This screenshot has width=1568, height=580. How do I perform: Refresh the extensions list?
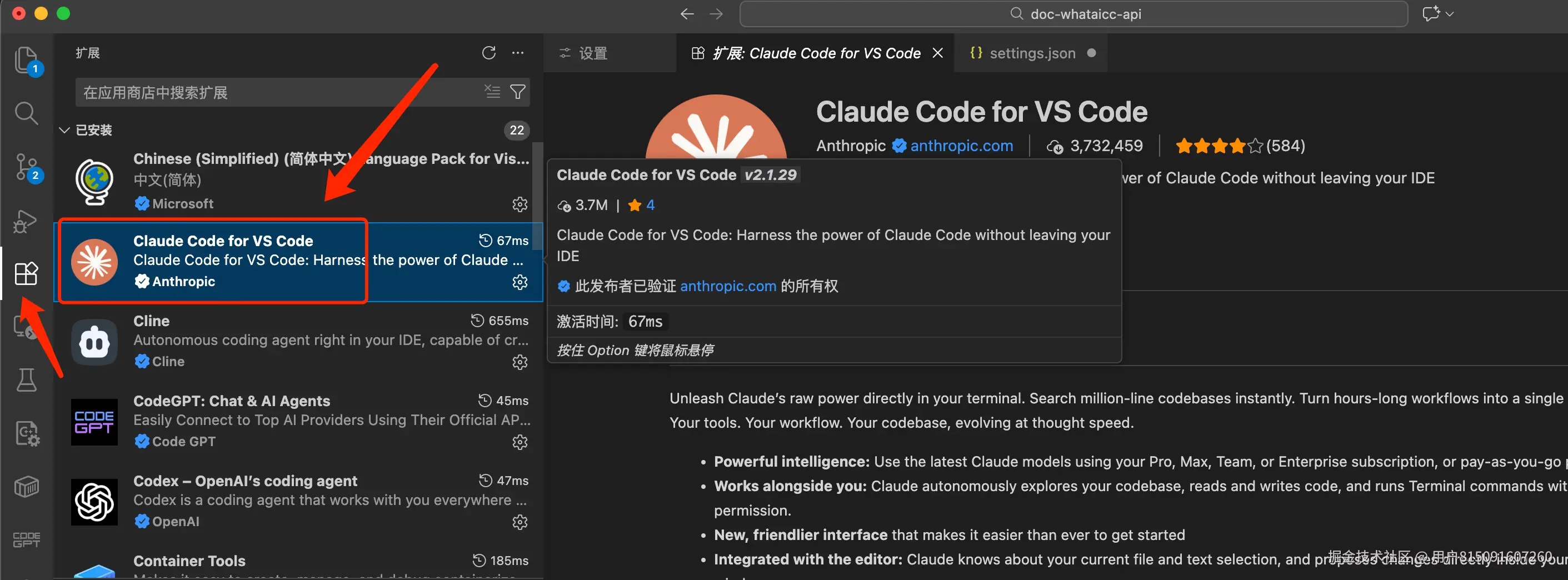pyautogui.click(x=488, y=53)
